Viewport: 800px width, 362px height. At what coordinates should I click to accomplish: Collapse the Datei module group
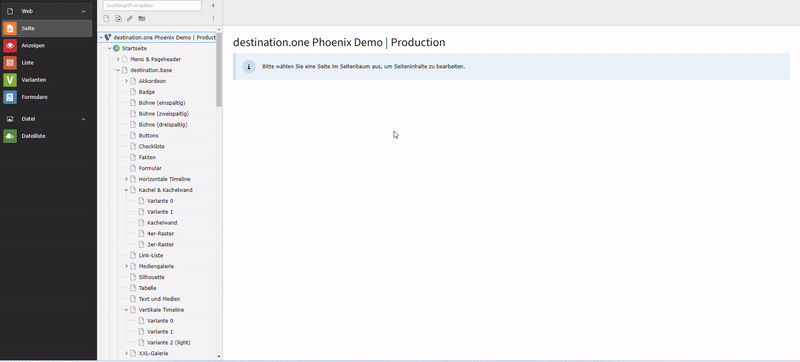pyautogui.click(x=84, y=119)
